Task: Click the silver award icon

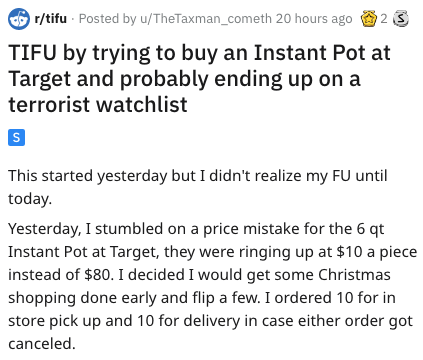Action: click(x=401, y=19)
